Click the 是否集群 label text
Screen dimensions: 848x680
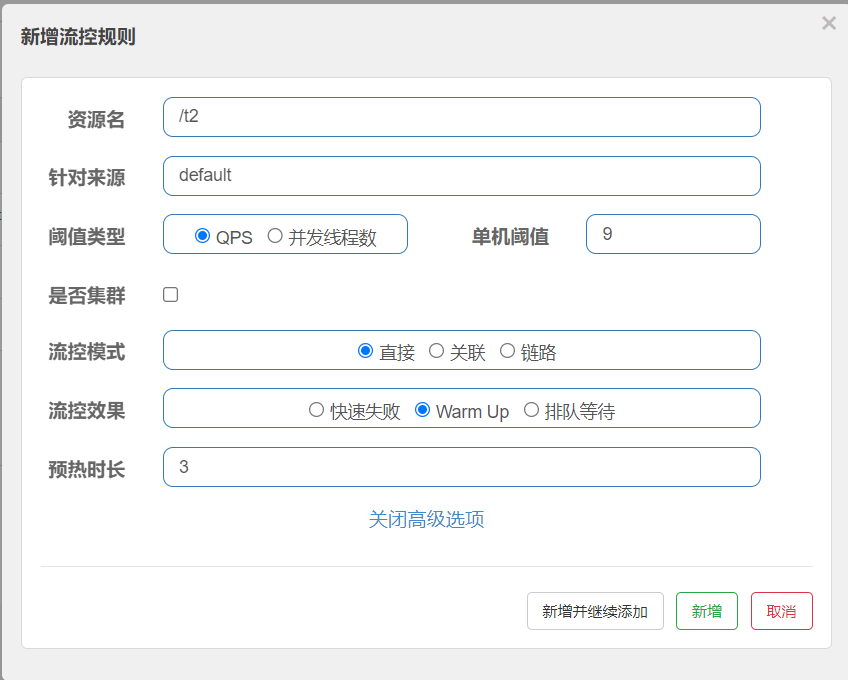tap(87, 296)
